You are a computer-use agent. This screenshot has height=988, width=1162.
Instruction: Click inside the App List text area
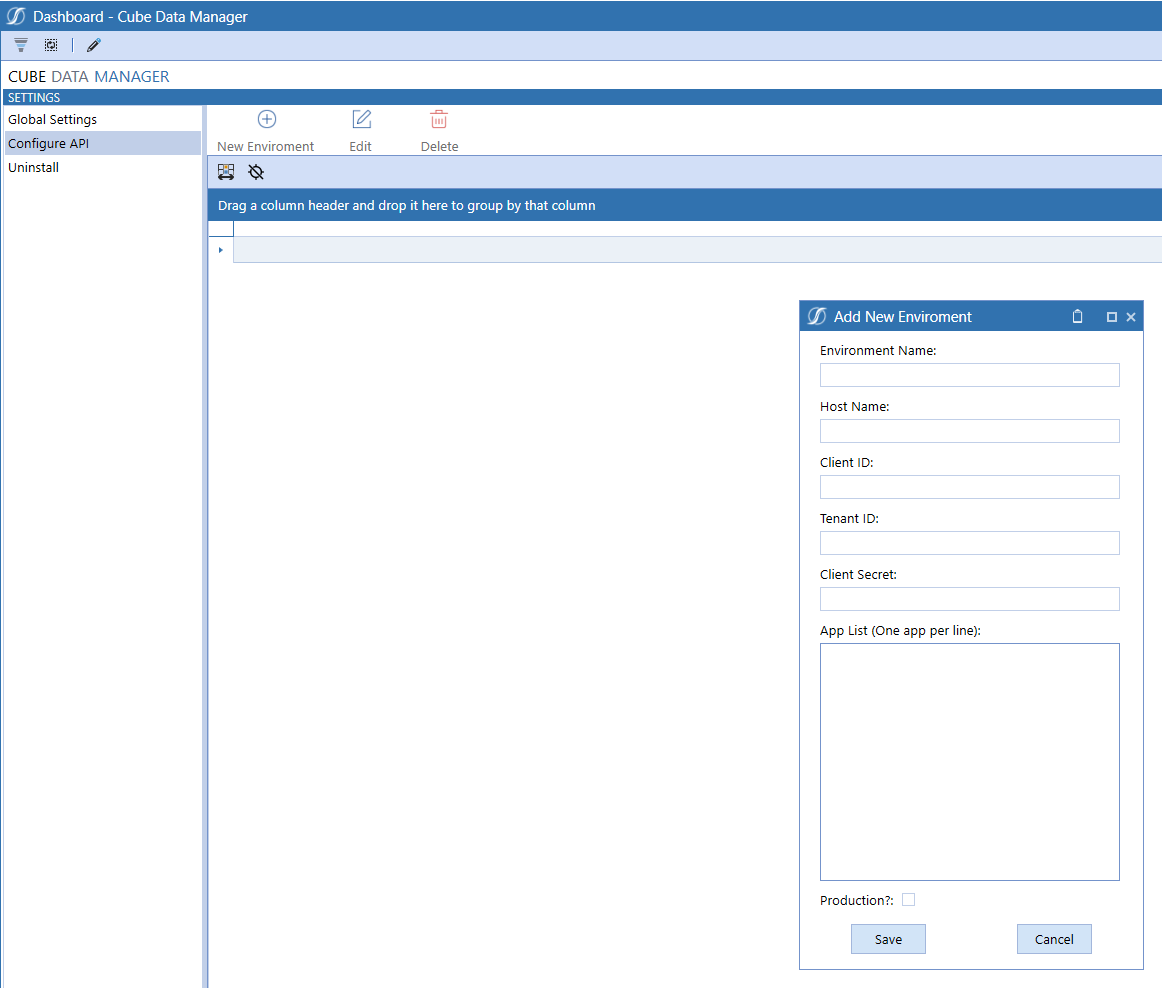(x=969, y=760)
